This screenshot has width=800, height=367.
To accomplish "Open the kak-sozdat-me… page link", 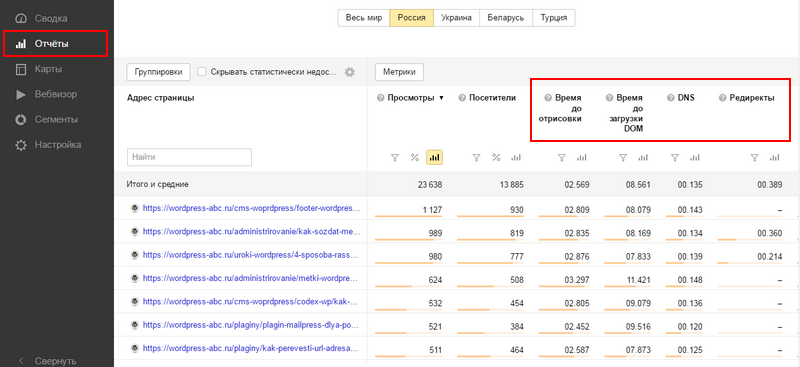I will (252, 231).
